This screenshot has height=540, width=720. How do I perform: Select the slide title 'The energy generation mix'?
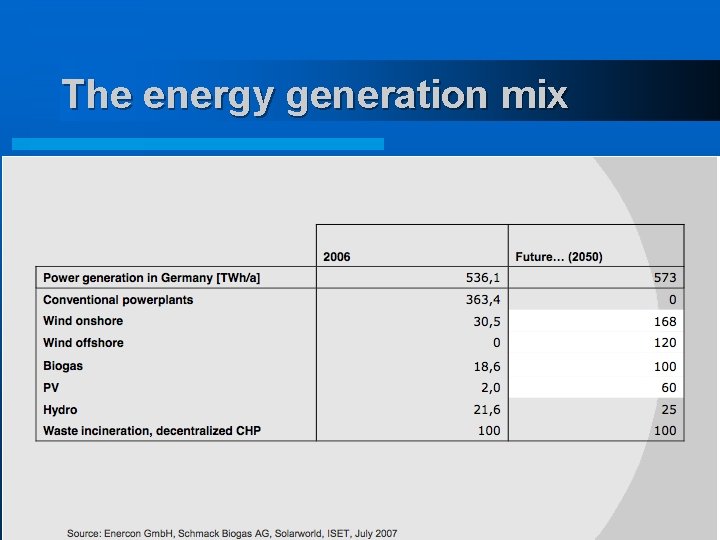point(315,96)
